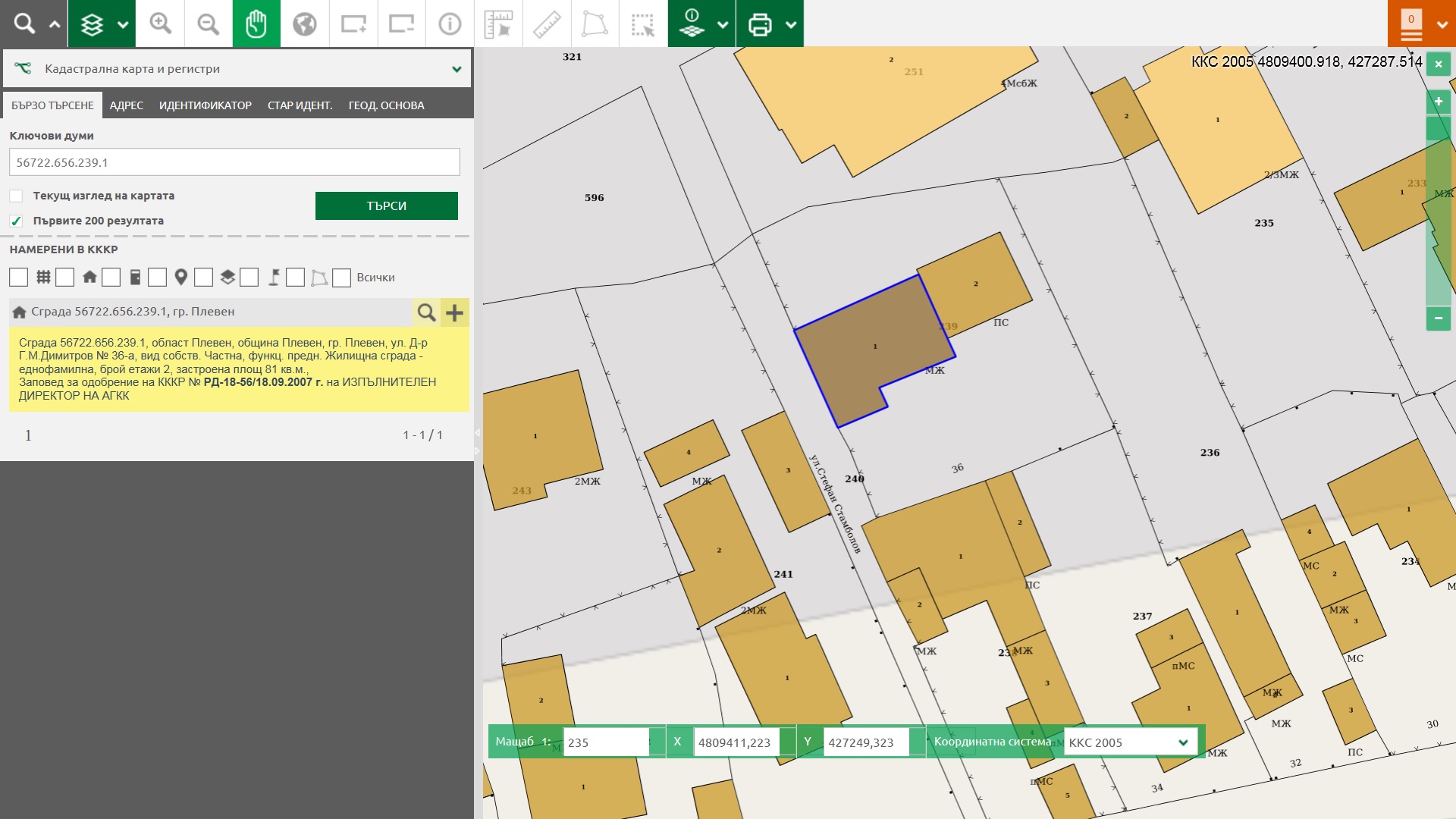
Task: Check the 'Всички' filter checkbox
Action: coord(342,278)
